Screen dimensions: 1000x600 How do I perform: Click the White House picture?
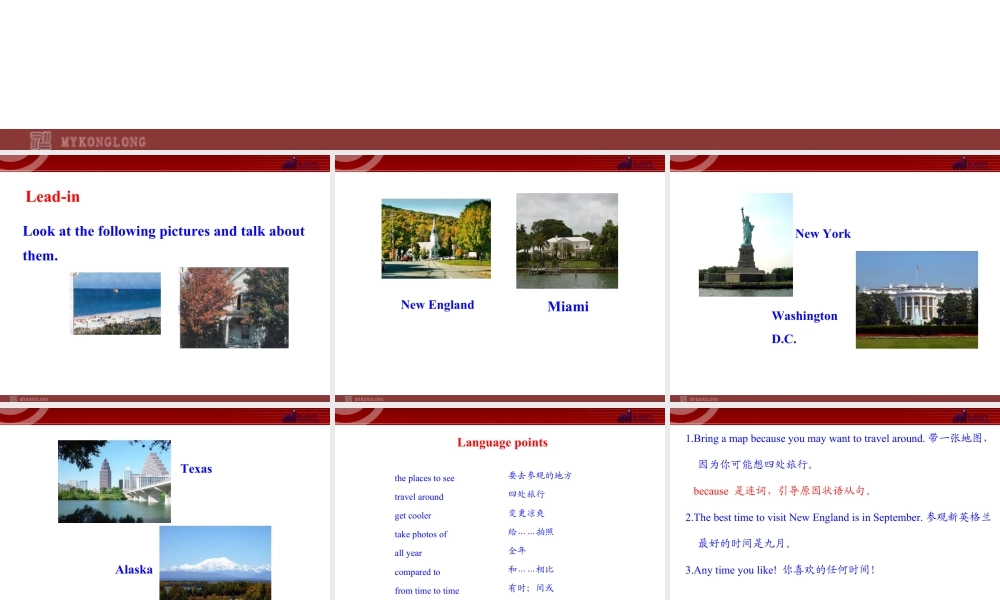click(x=916, y=300)
